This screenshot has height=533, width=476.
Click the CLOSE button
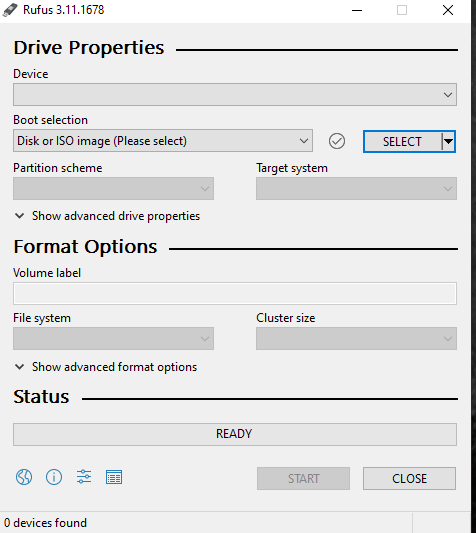click(x=409, y=479)
